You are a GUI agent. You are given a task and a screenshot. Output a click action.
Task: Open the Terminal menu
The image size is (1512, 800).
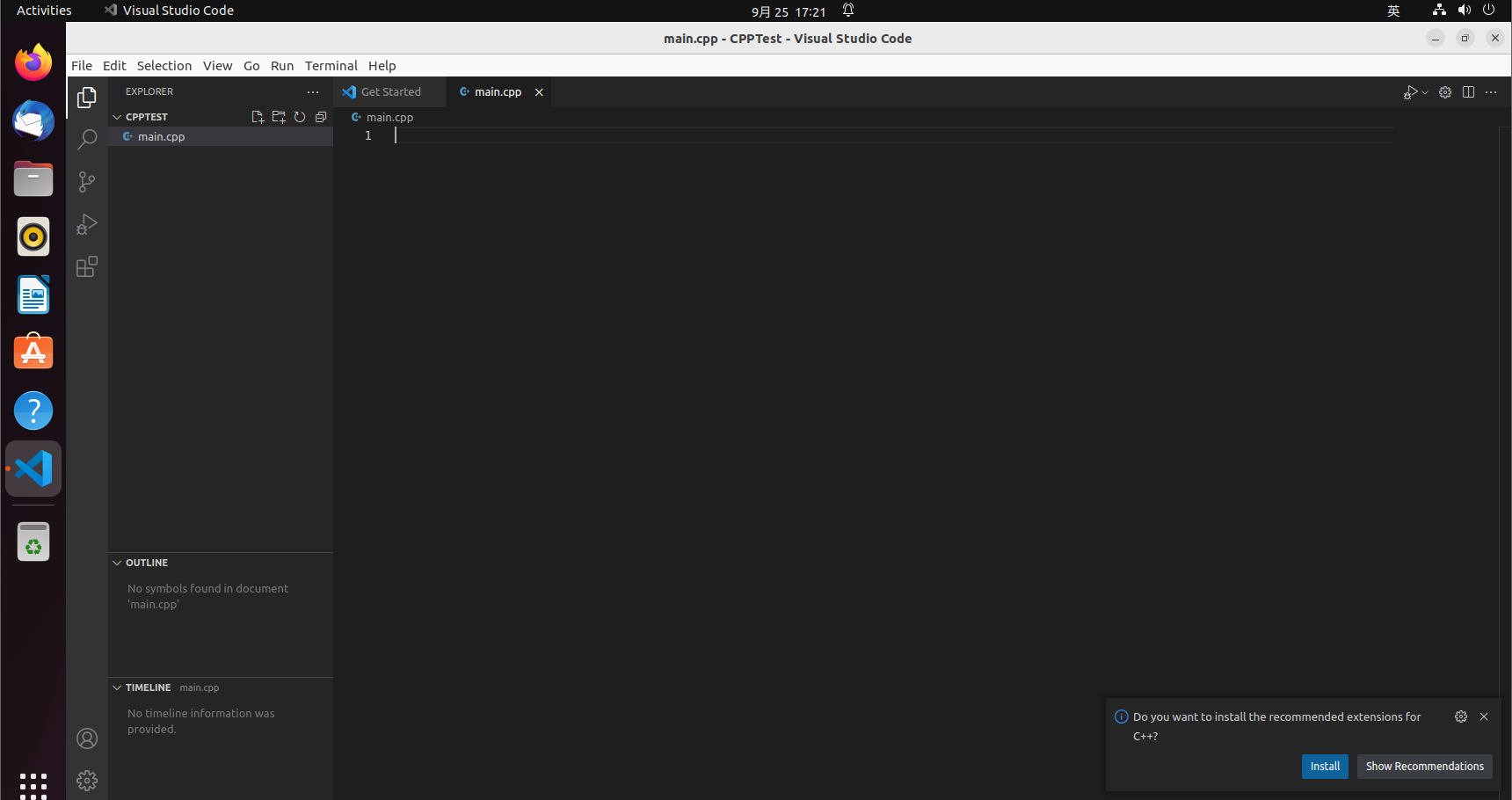point(331,65)
